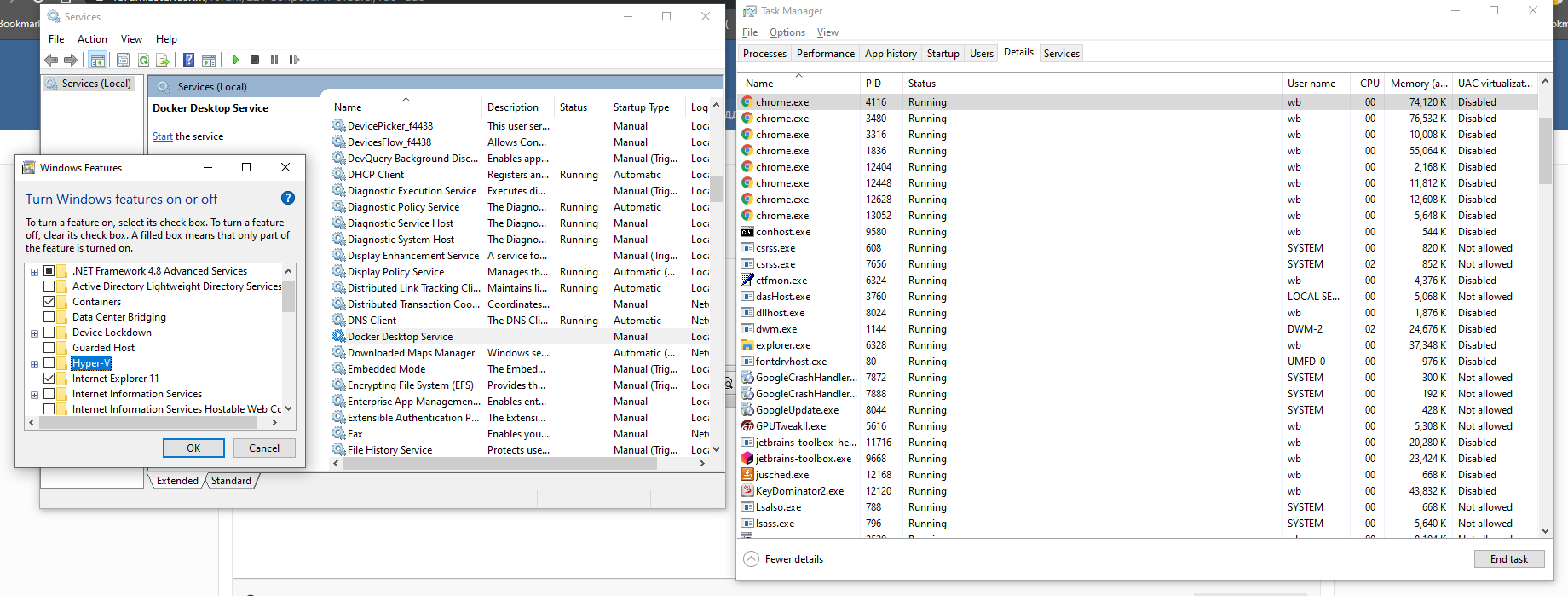Collapse Task Manager using Fewer details chevron
The height and width of the screenshot is (596, 1568).
point(751,559)
